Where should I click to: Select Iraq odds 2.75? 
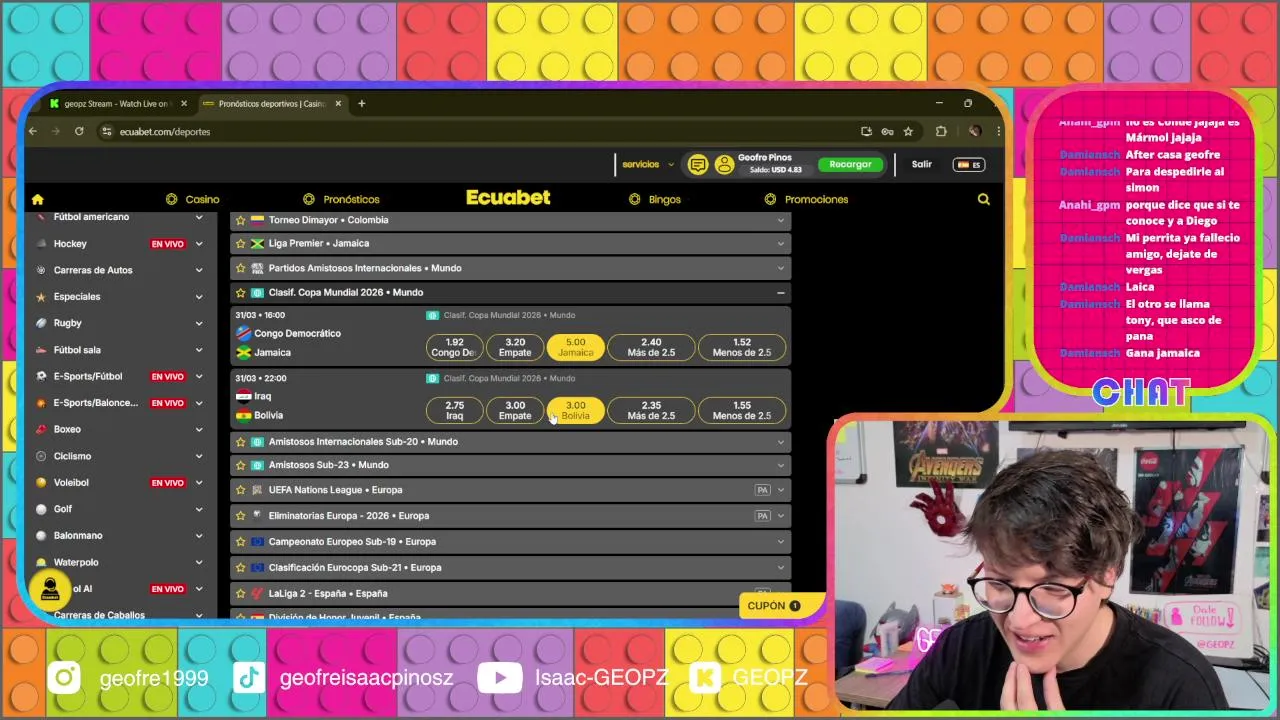click(454, 410)
